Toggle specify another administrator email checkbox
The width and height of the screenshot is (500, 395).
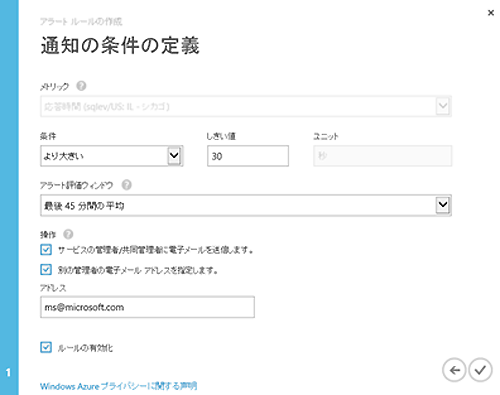pyautogui.click(x=46, y=269)
